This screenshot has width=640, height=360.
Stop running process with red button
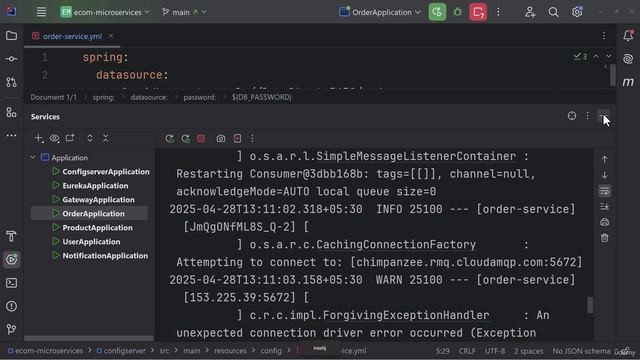click(x=478, y=12)
